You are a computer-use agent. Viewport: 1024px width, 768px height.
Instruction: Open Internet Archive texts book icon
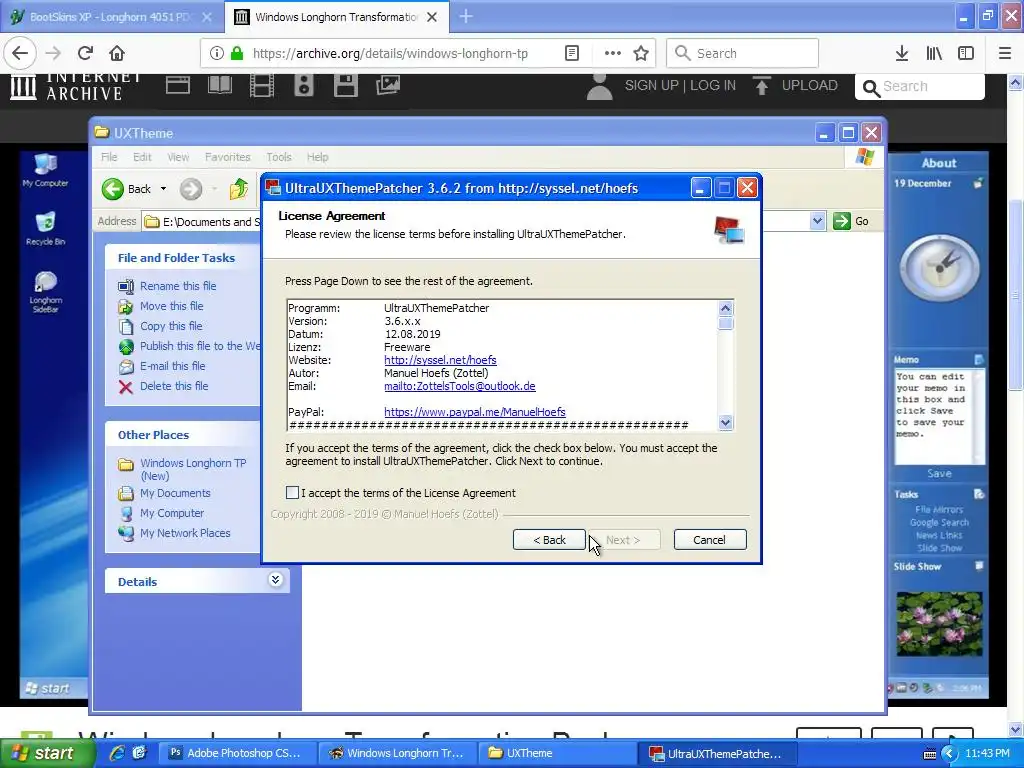220,86
